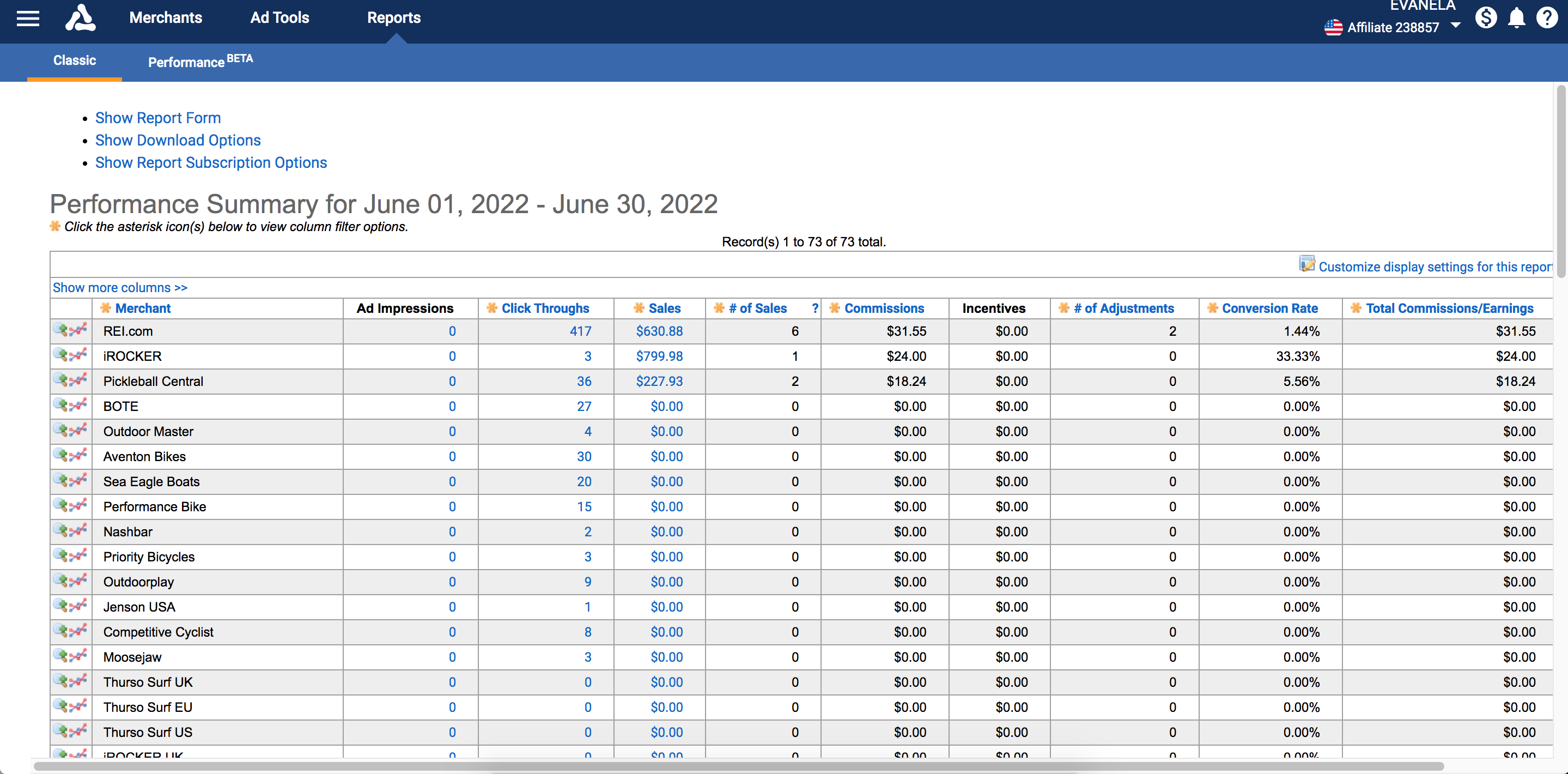
Task: Select Pickleball Central commission $18.24
Action: pyautogui.click(x=907, y=381)
